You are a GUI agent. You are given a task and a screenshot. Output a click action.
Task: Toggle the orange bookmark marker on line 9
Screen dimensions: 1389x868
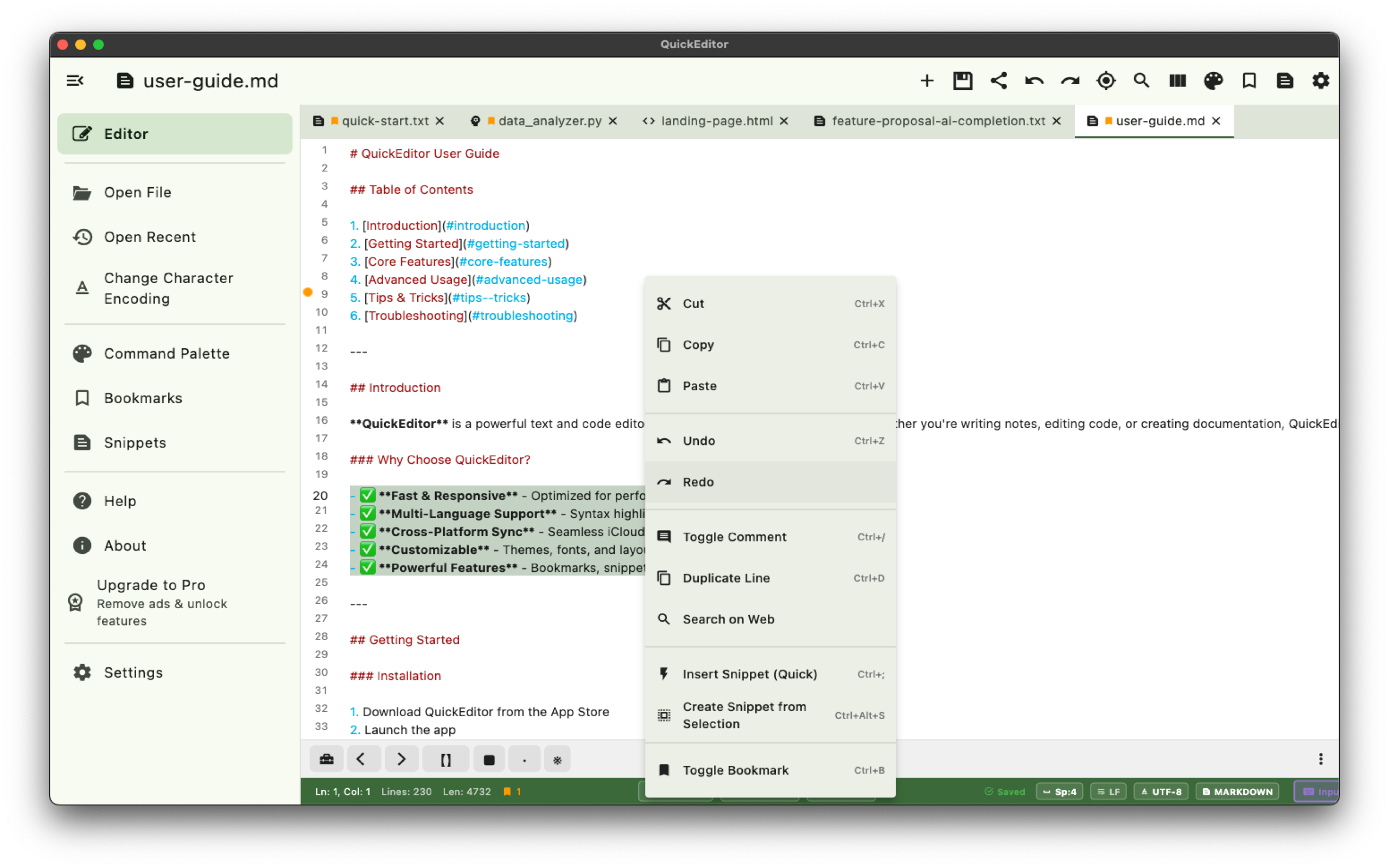[308, 293]
